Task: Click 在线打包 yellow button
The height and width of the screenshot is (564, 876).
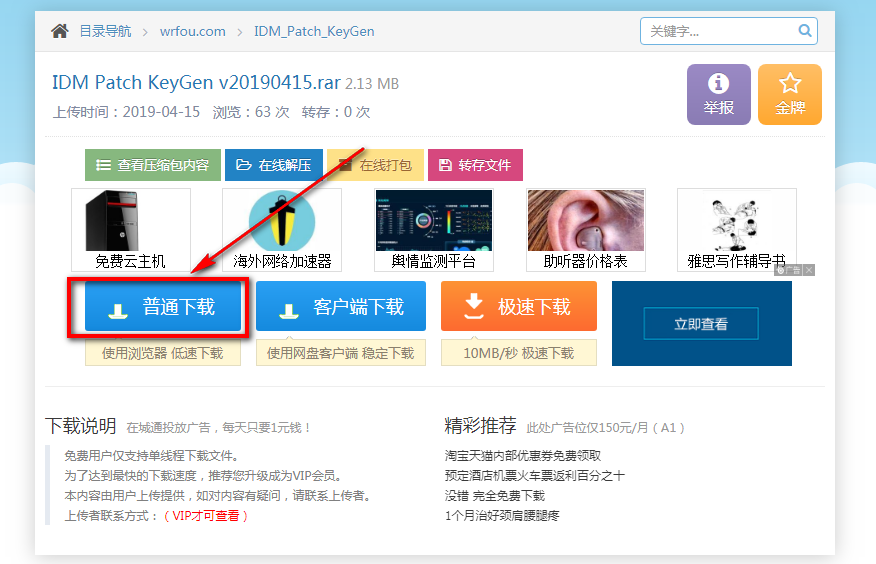Action: (375, 165)
